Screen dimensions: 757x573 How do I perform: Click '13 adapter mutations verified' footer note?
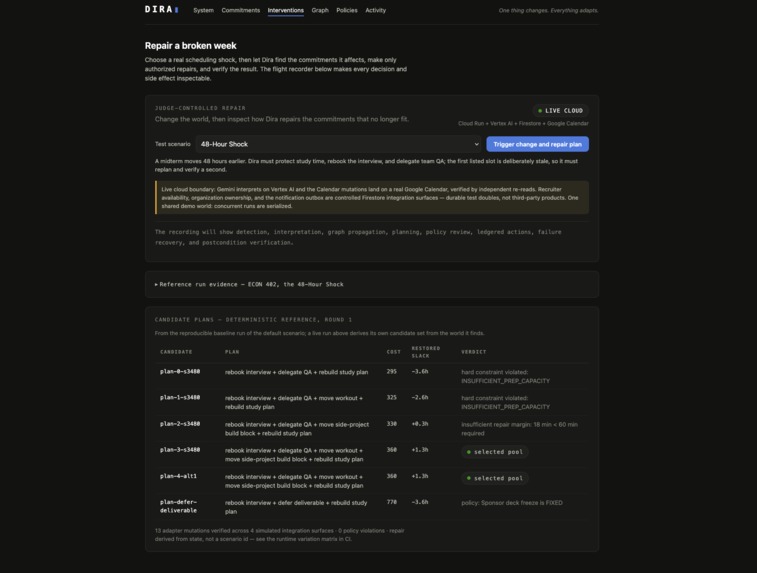[x=280, y=535]
